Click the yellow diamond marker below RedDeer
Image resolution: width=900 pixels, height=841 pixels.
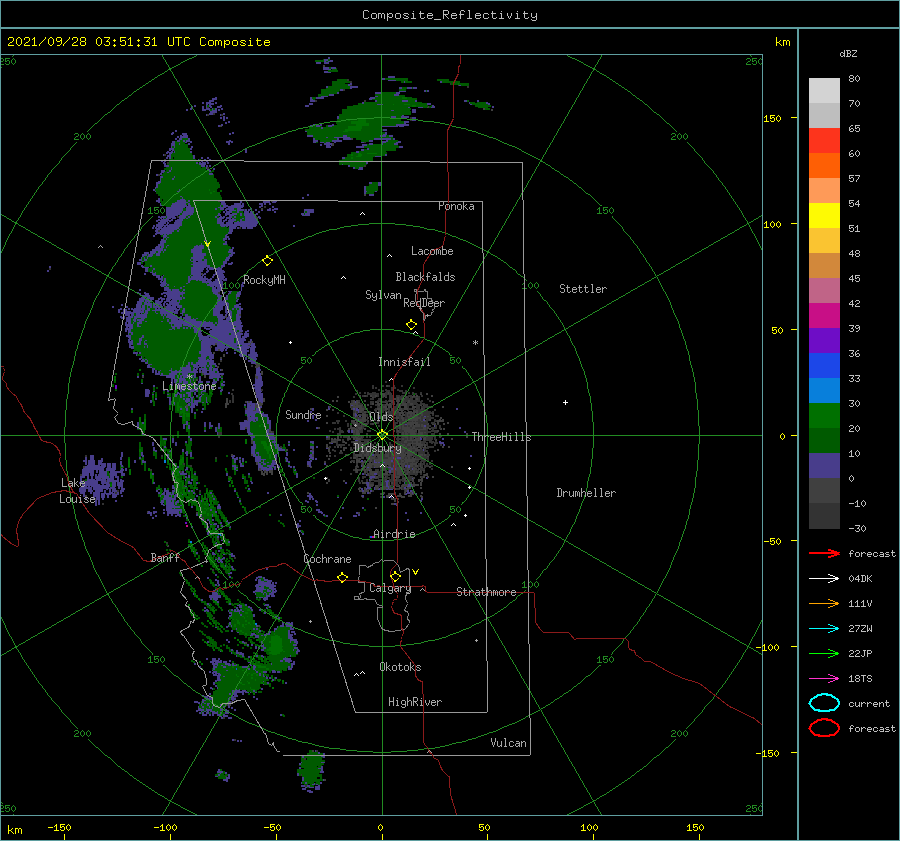411,325
